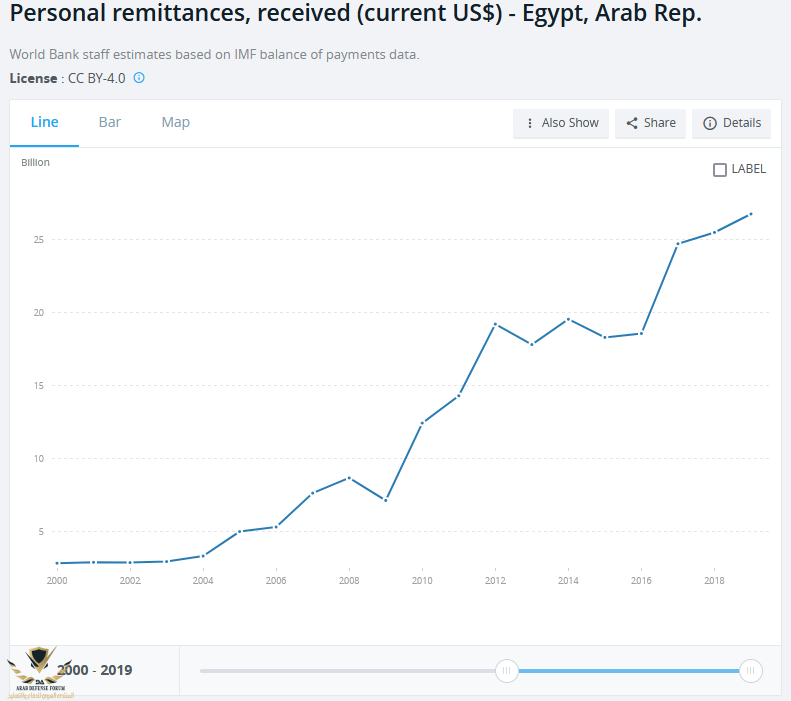Select the 2017 data point on the line

click(678, 244)
